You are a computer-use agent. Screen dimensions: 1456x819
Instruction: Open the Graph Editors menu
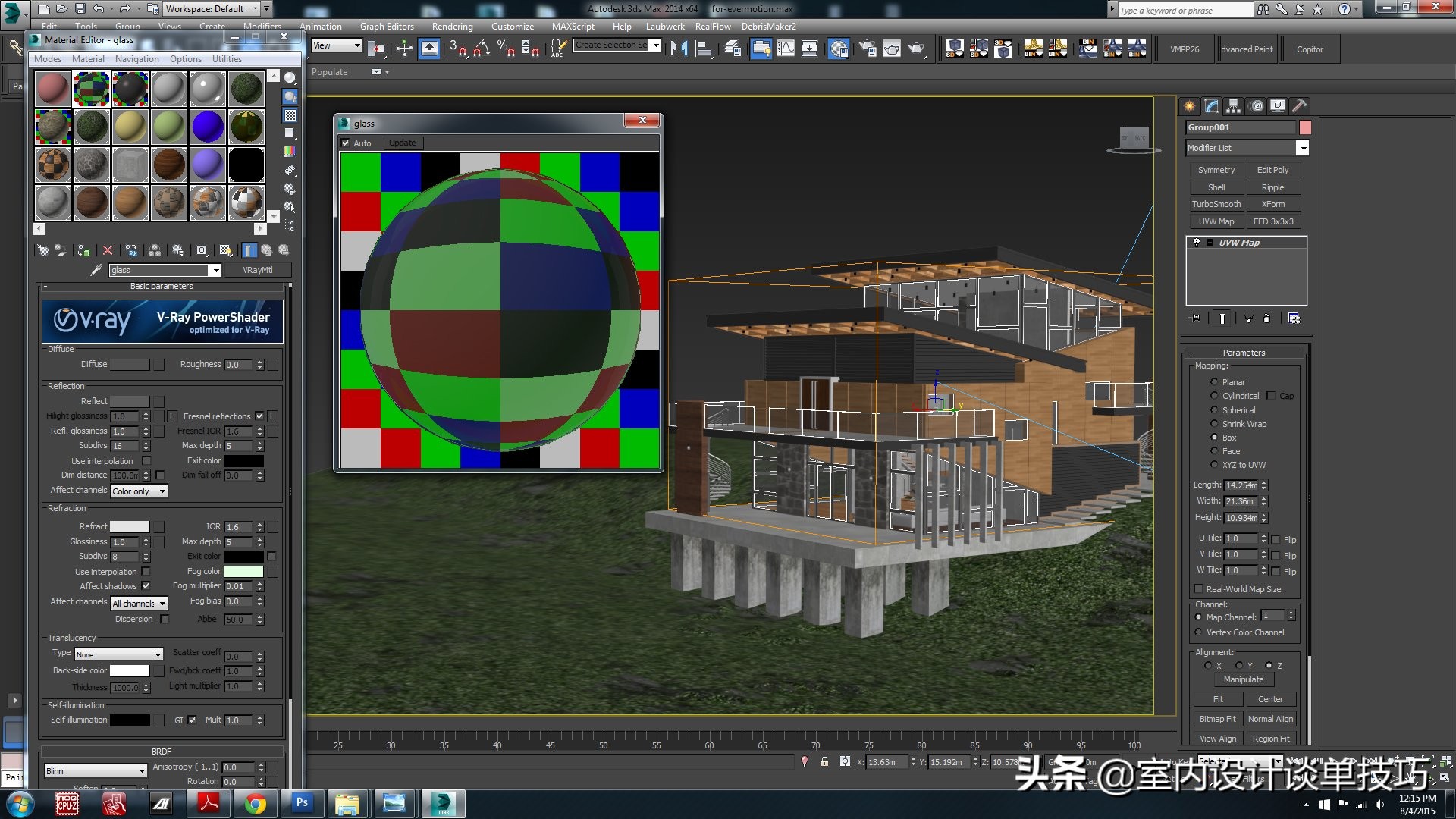(387, 27)
